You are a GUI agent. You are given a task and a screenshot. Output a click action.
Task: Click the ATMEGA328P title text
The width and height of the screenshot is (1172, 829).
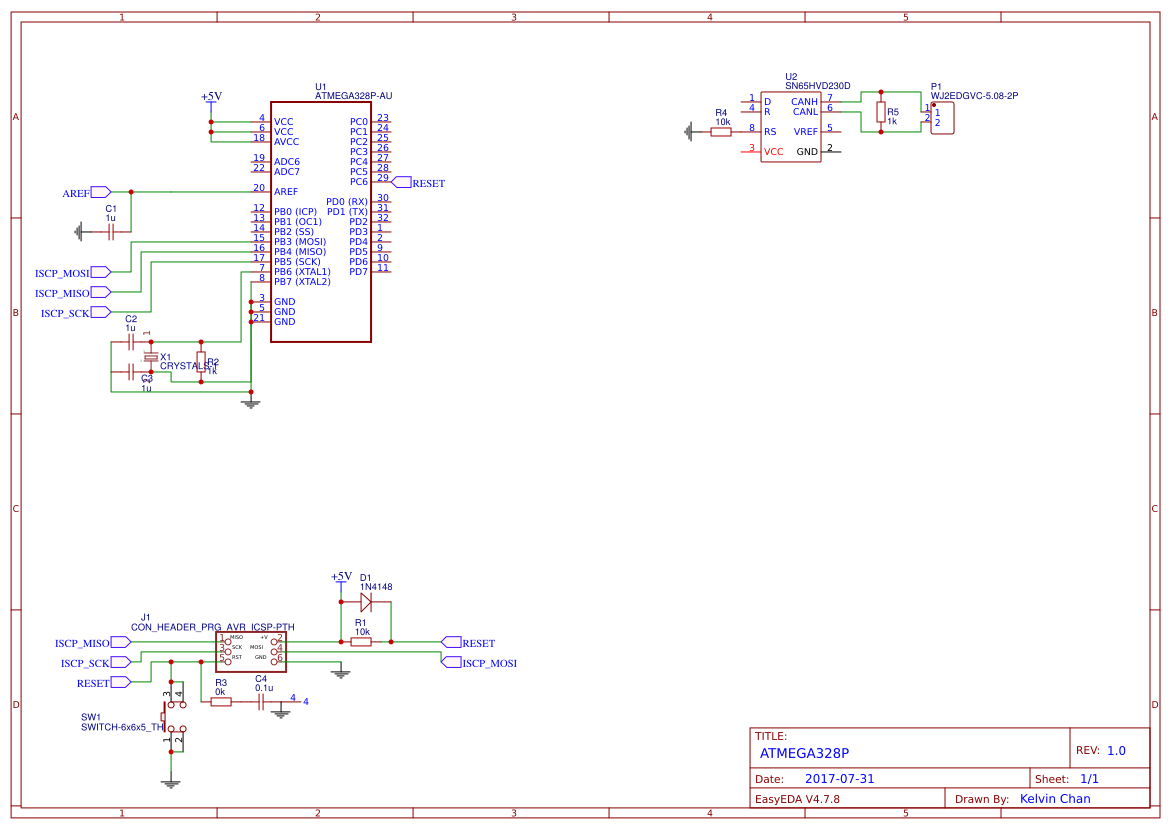click(804, 753)
